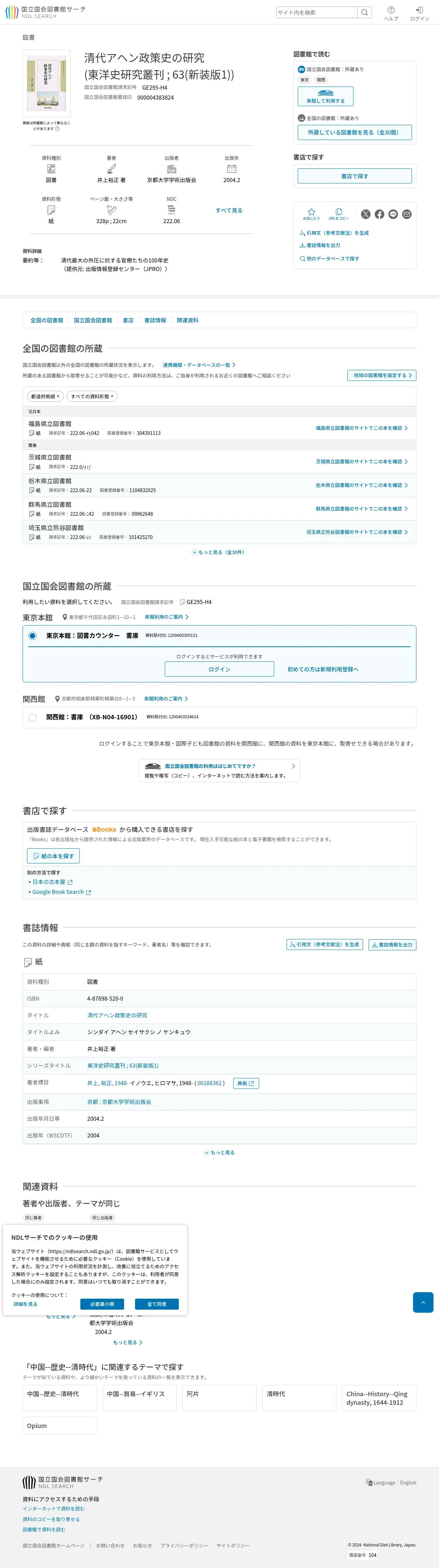Accept all cookies with 全て同意

[157, 1304]
